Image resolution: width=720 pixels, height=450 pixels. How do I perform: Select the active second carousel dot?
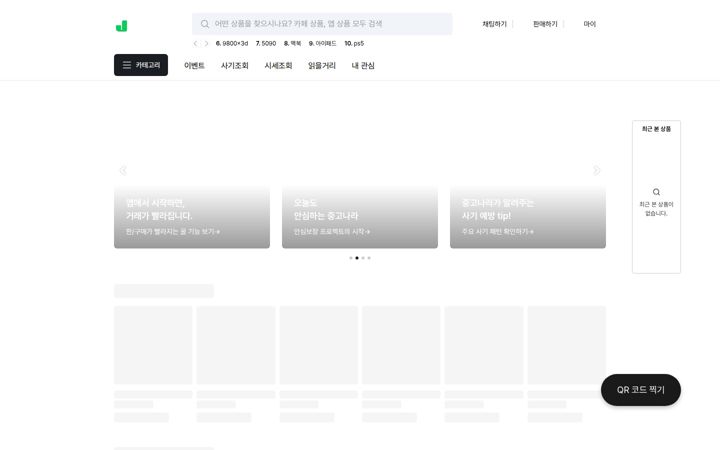tap(357, 258)
